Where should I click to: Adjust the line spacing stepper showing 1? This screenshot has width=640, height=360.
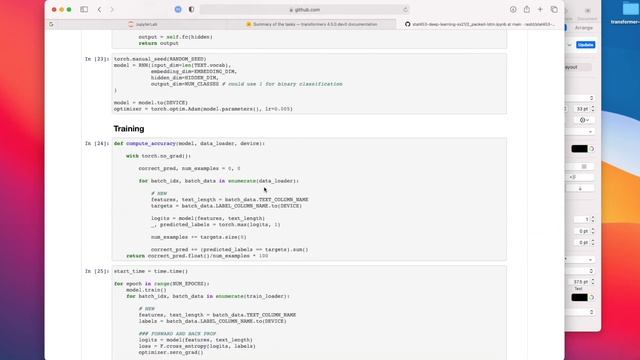(x=593, y=220)
